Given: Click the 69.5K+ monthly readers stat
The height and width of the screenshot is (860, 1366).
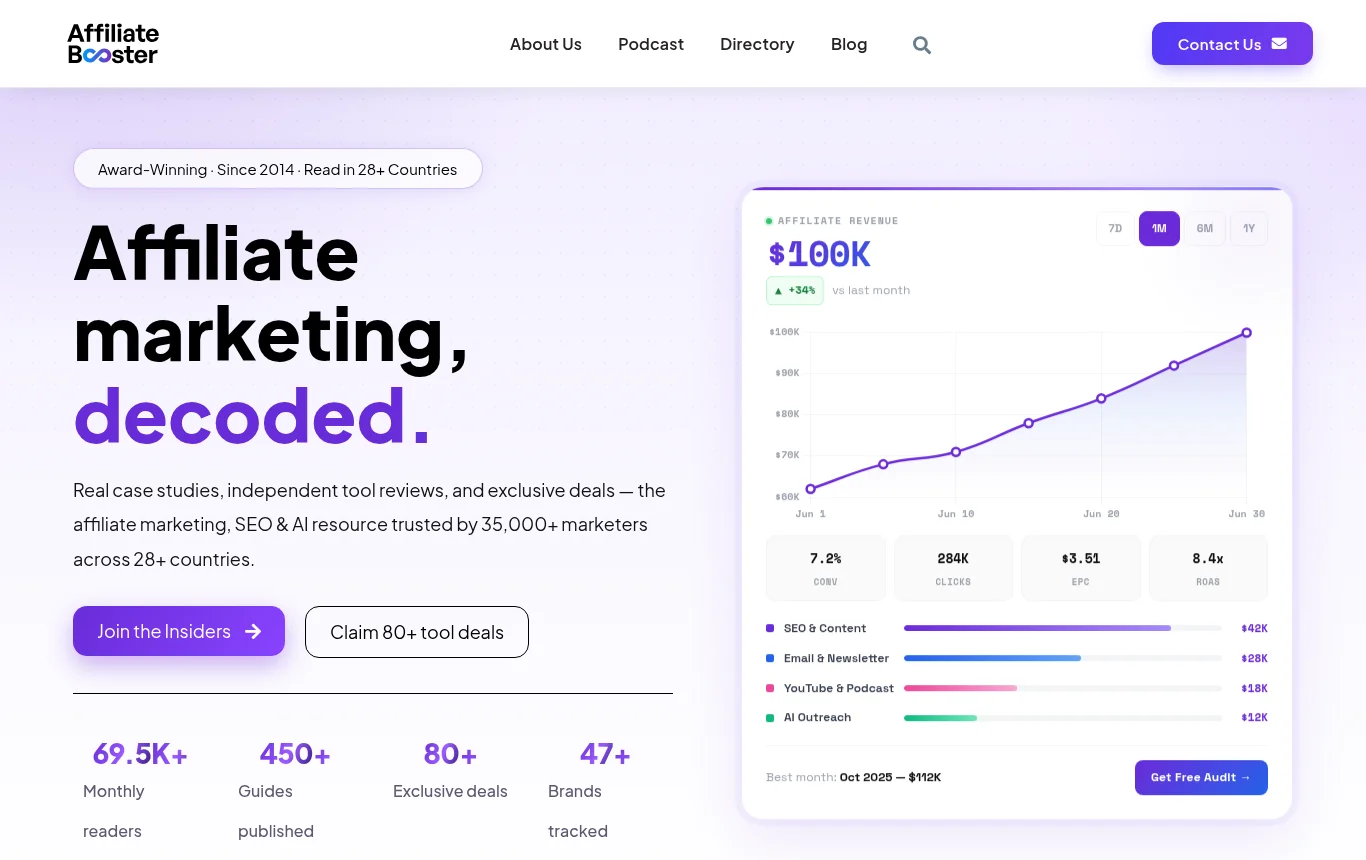Looking at the screenshot, I should click(140, 790).
